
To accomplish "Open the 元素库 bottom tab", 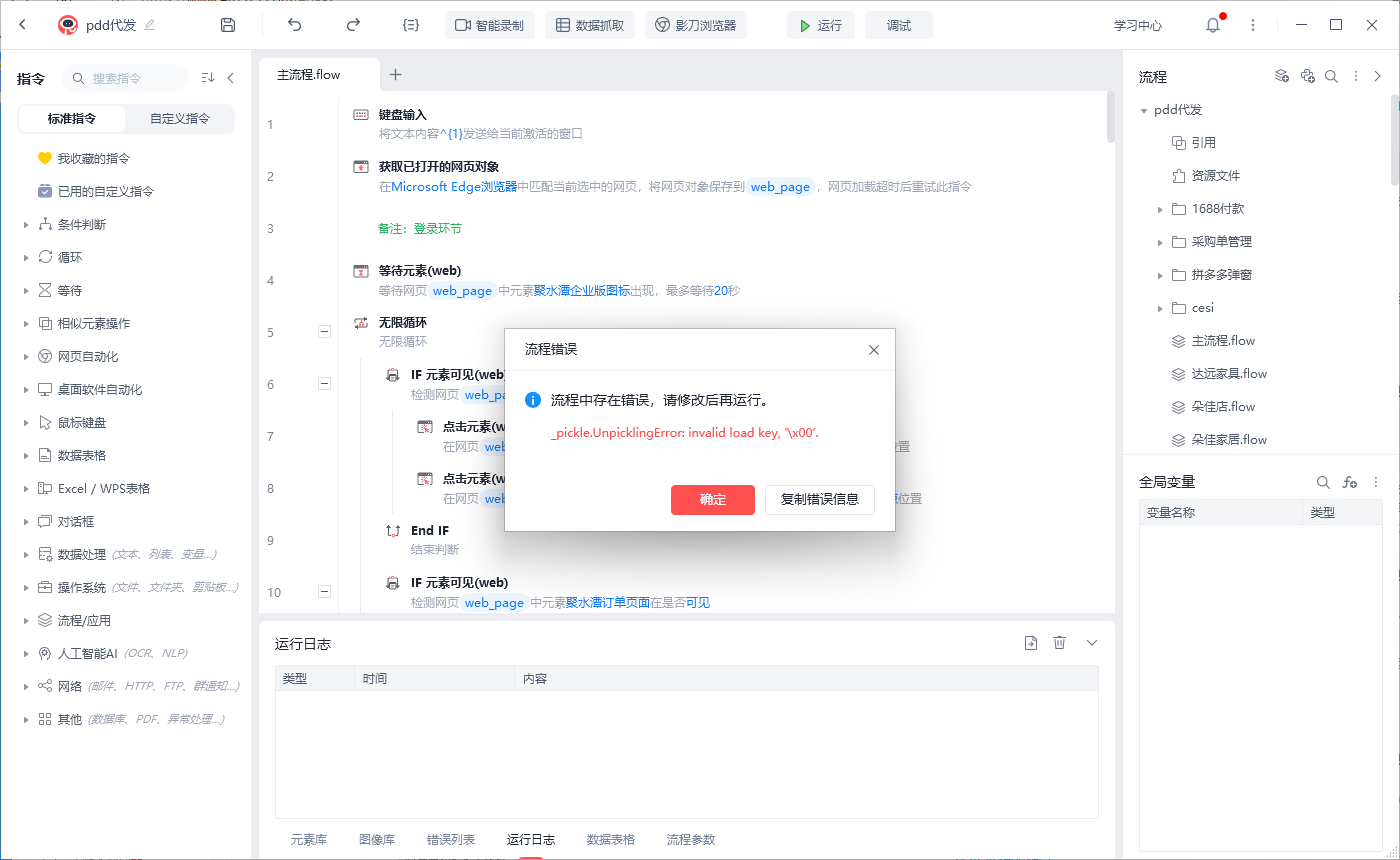I will pyautogui.click(x=309, y=839).
